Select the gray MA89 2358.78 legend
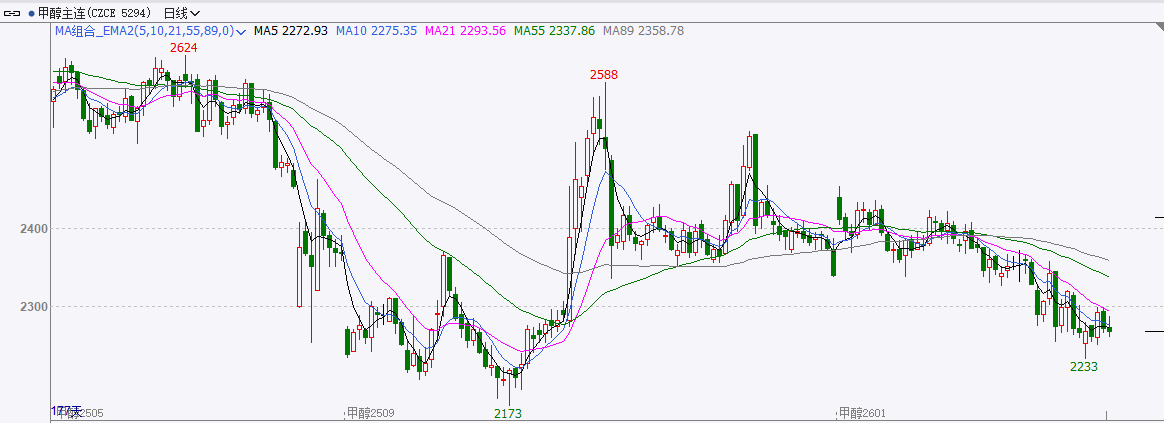1164x423 pixels. click(643, 31)
